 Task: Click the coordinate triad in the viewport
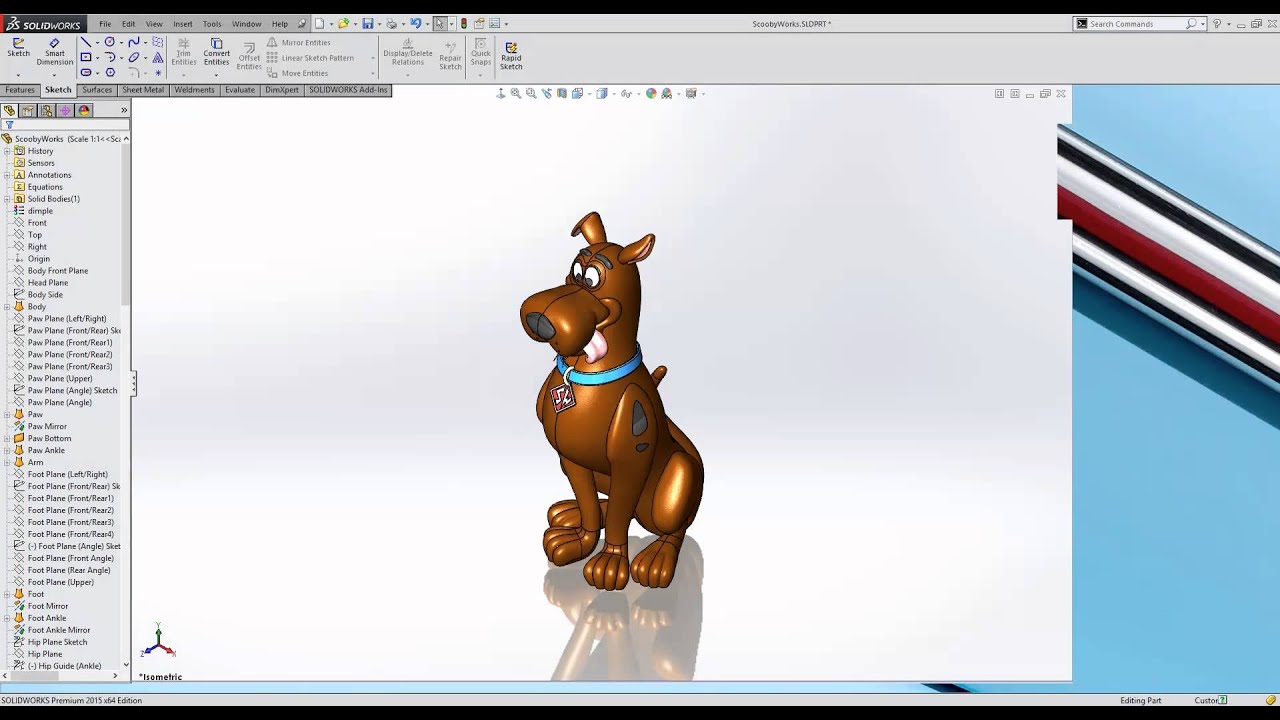click(158, 641)
